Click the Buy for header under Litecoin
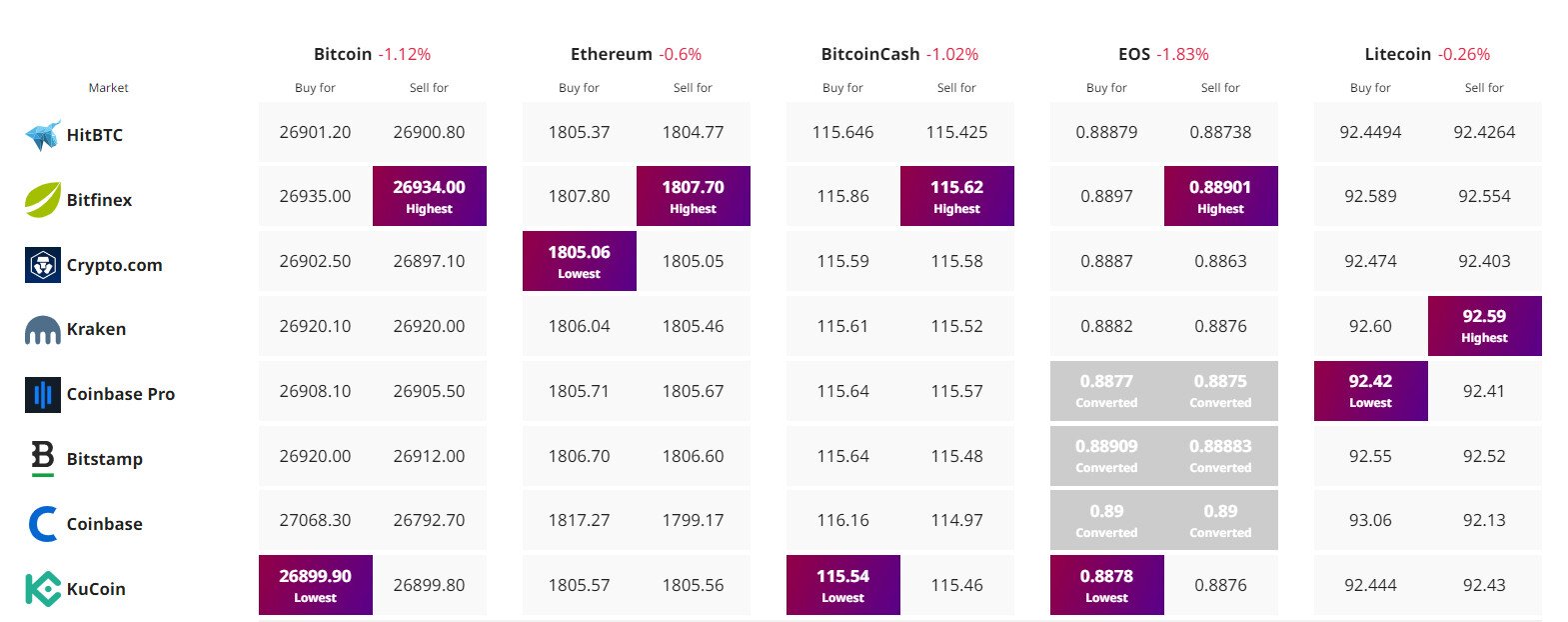This screenshot has width=1568, height=622. tap(1370, 88)
